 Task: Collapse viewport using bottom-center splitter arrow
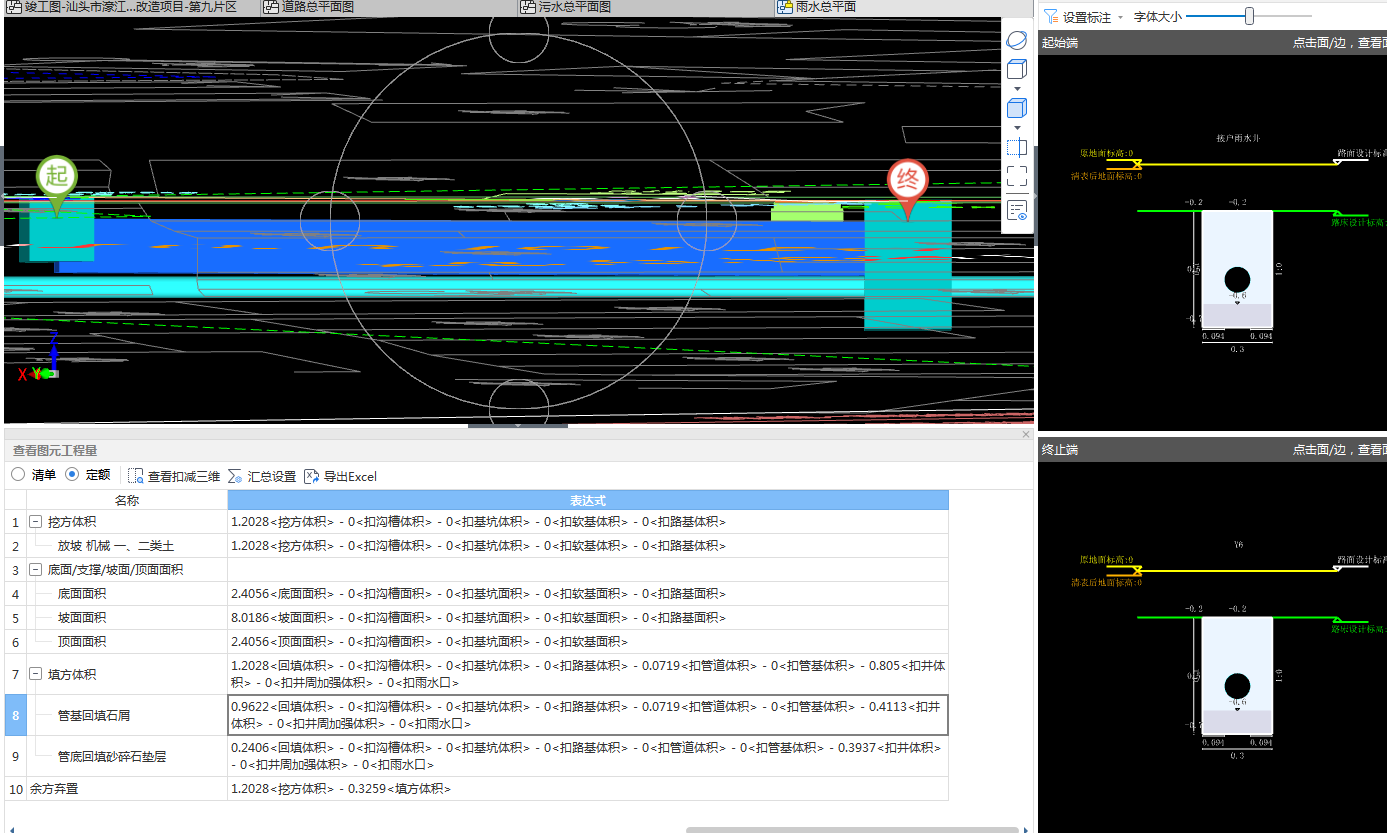pyautogui.click(x=518, y=426)
